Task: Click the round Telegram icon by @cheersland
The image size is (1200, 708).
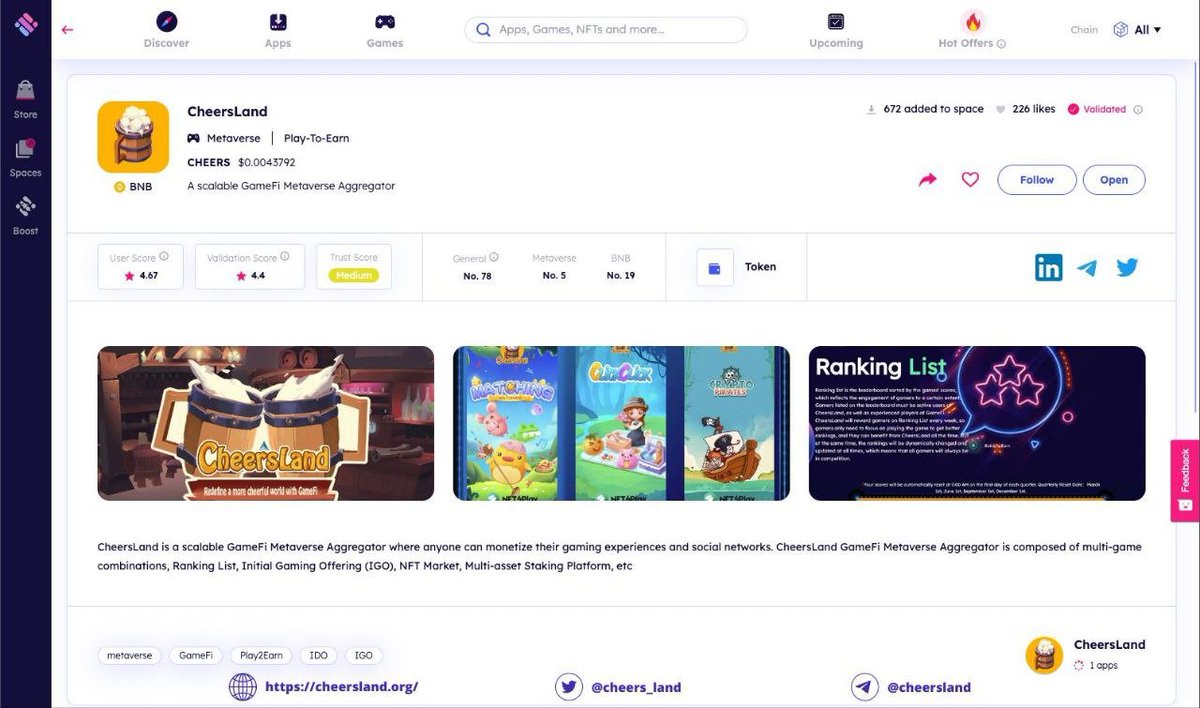Action: (x=864, y=687)
